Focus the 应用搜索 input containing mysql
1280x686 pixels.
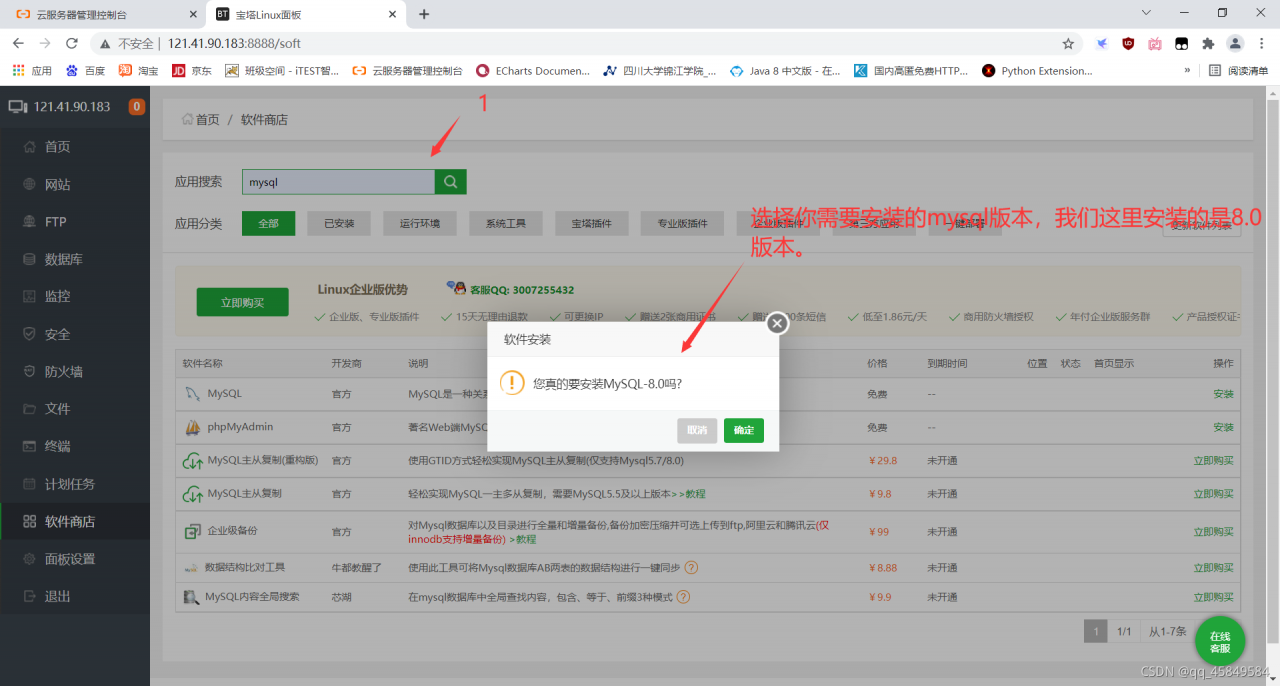pyautogui.click(x=338, y=182)
